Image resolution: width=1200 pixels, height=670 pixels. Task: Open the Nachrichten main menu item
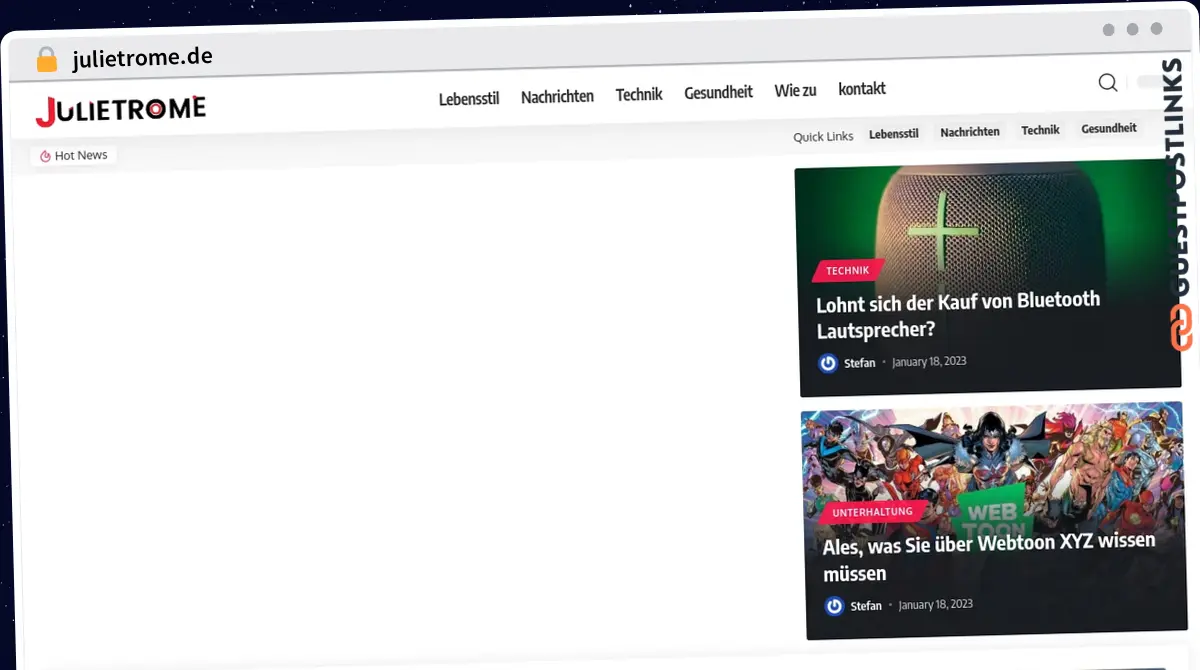click(x=557, y=96)
